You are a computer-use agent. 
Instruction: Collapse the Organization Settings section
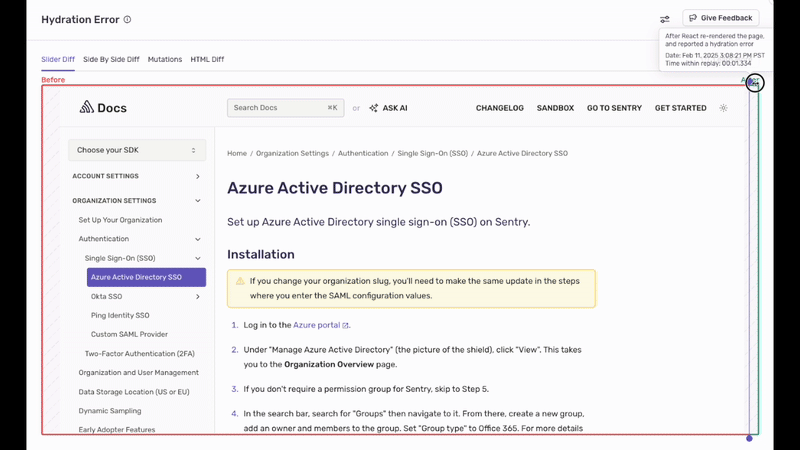point(197,201)
